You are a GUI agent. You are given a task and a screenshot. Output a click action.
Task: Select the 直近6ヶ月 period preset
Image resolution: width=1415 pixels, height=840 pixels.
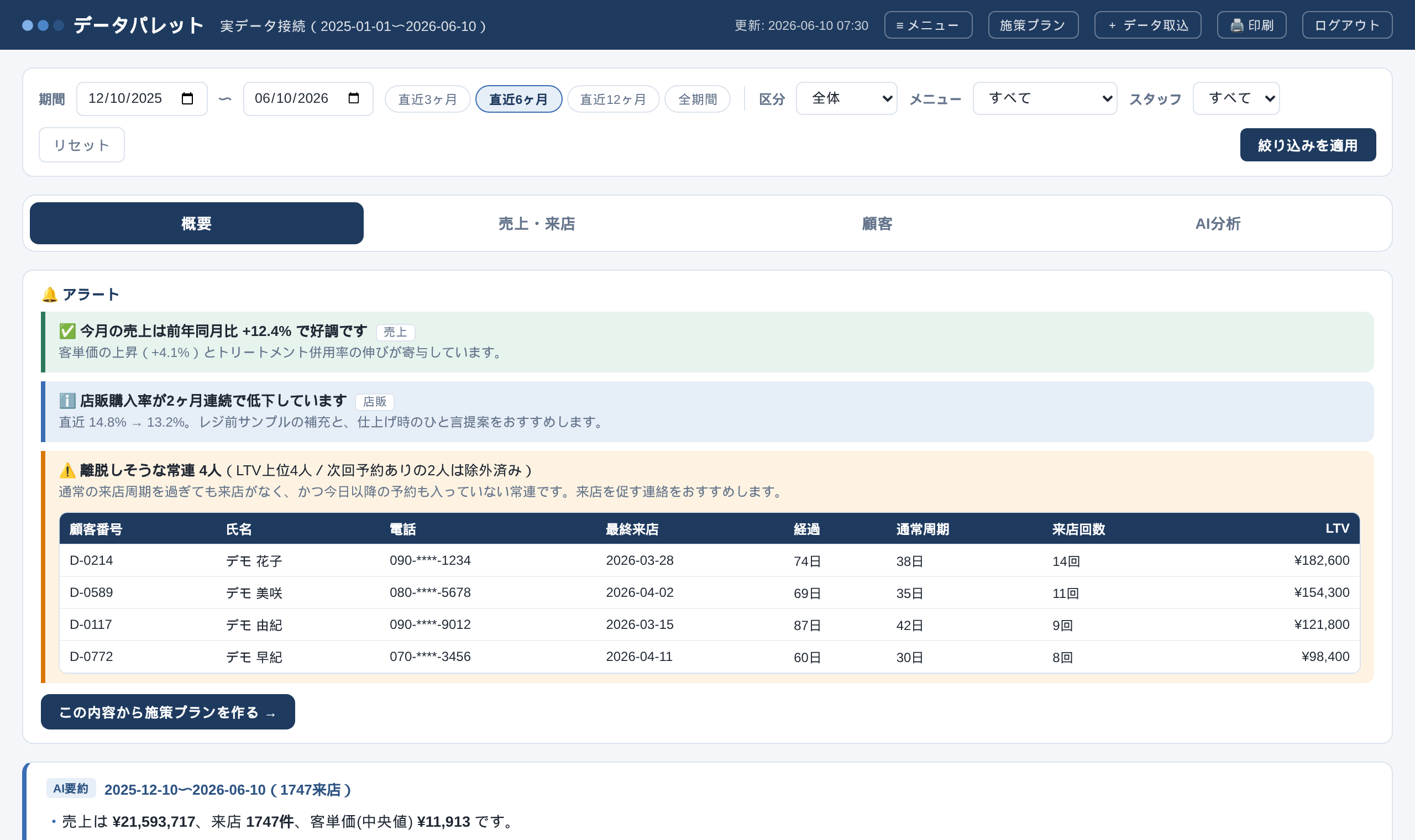(518, 99)
